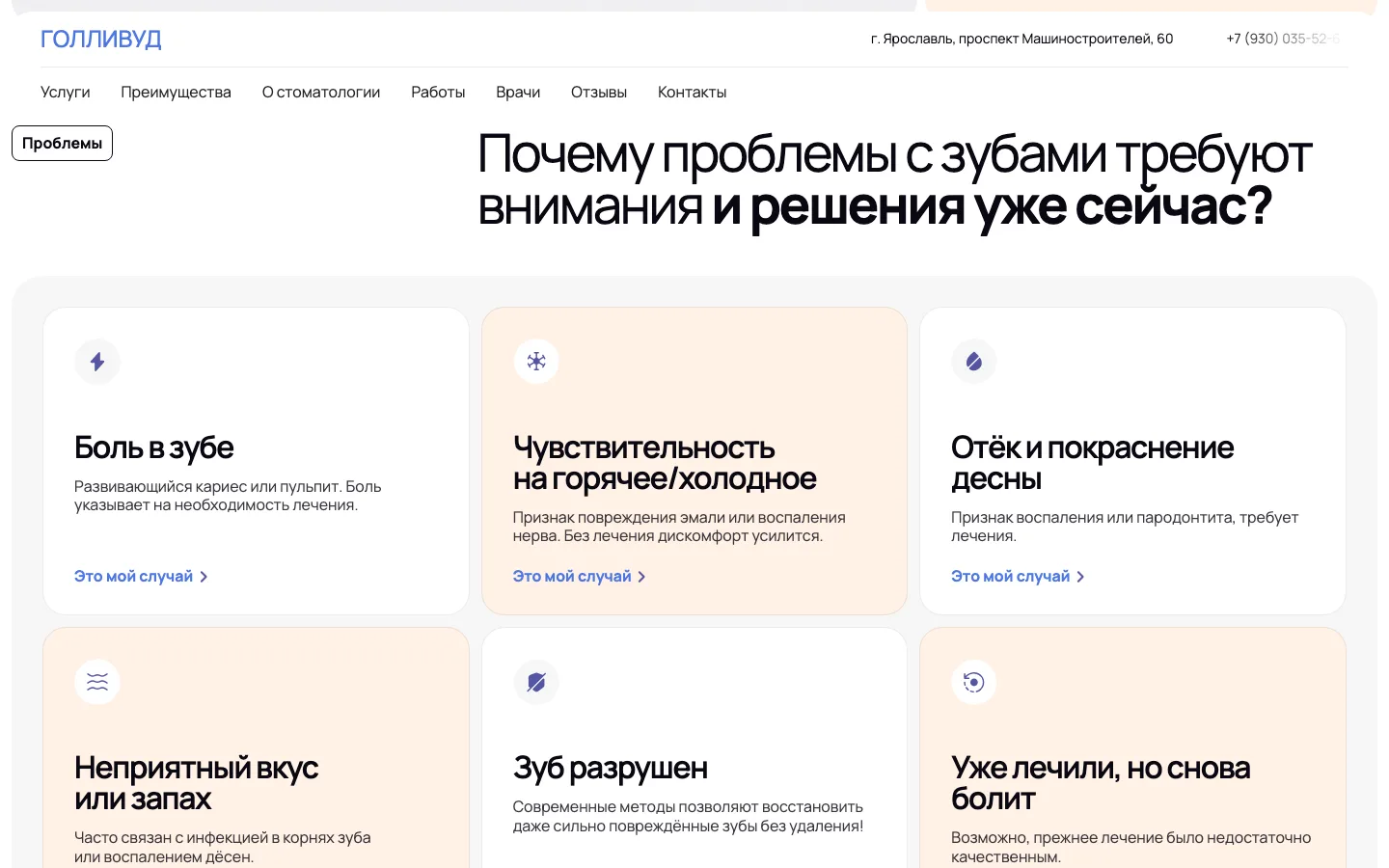Click the 'Боль в зубе' card title

point(154,448)
